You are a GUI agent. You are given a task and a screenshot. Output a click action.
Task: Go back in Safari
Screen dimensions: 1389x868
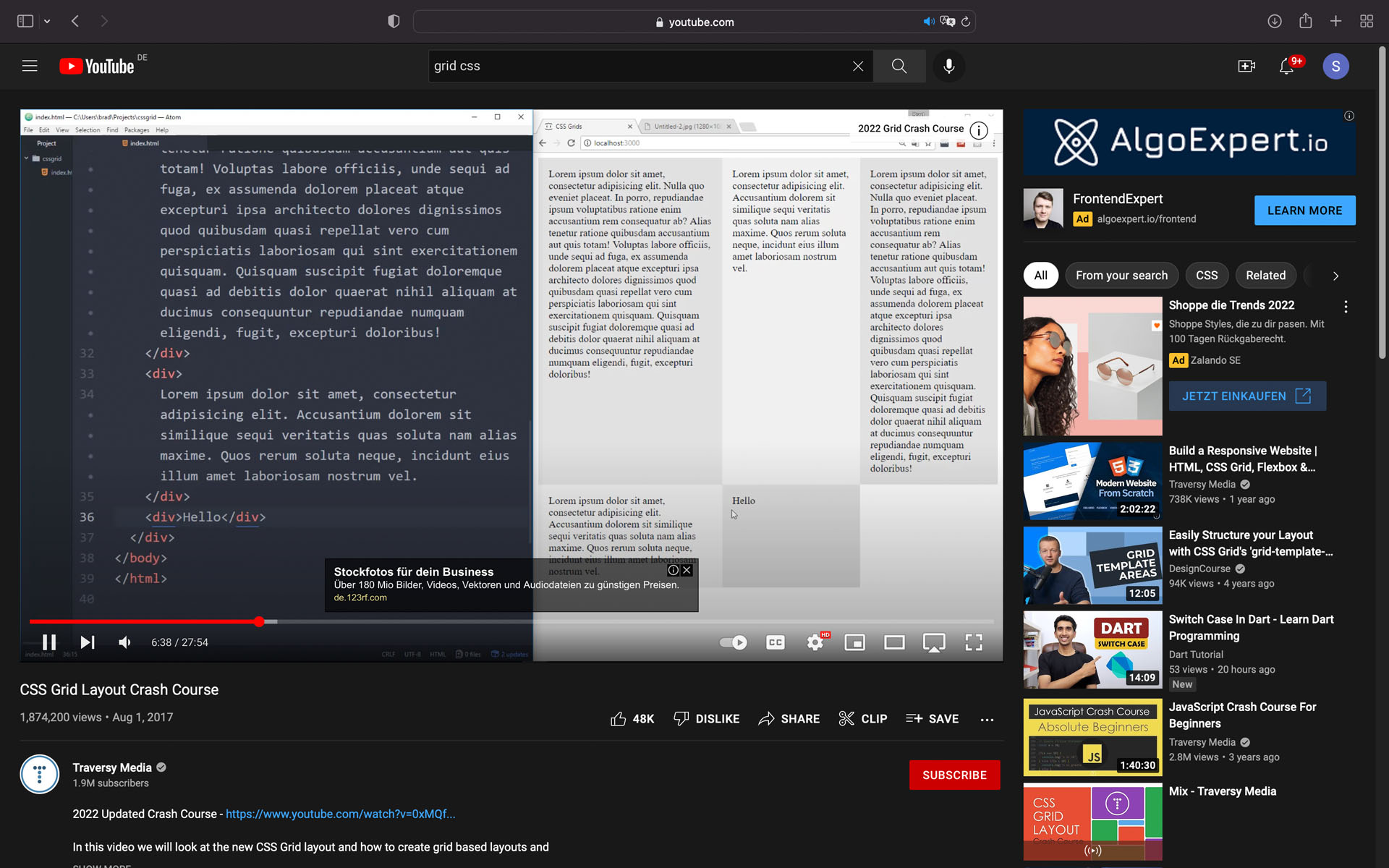pyautogui.click(x=75, y=21)
